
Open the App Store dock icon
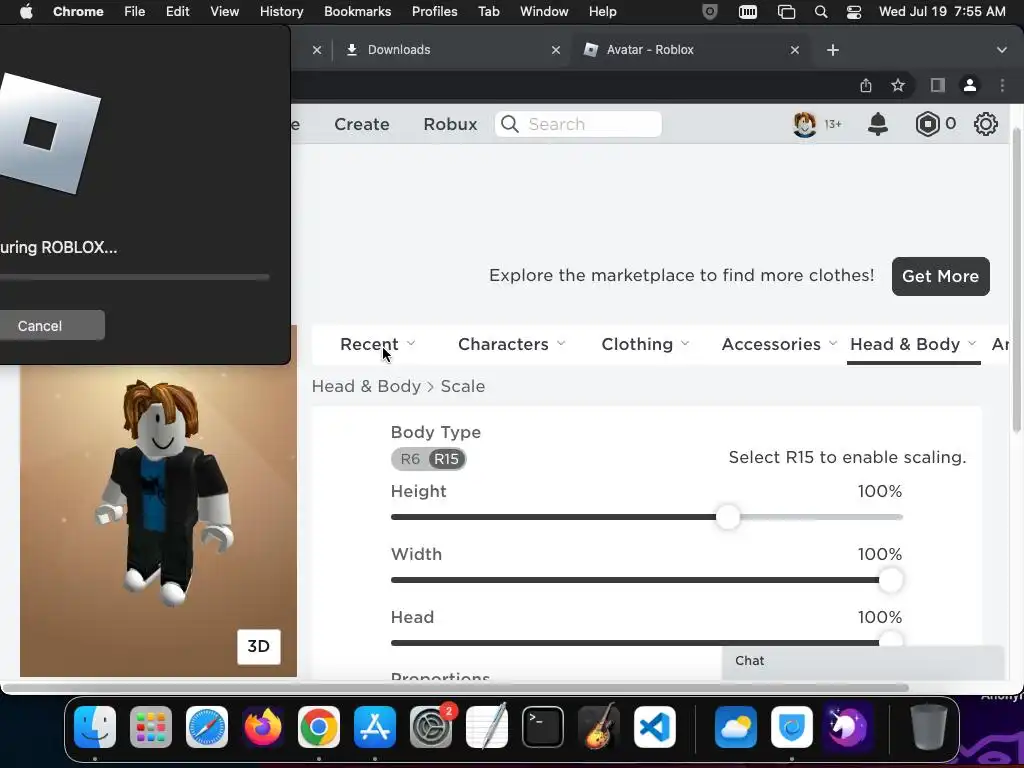point(375,727)
